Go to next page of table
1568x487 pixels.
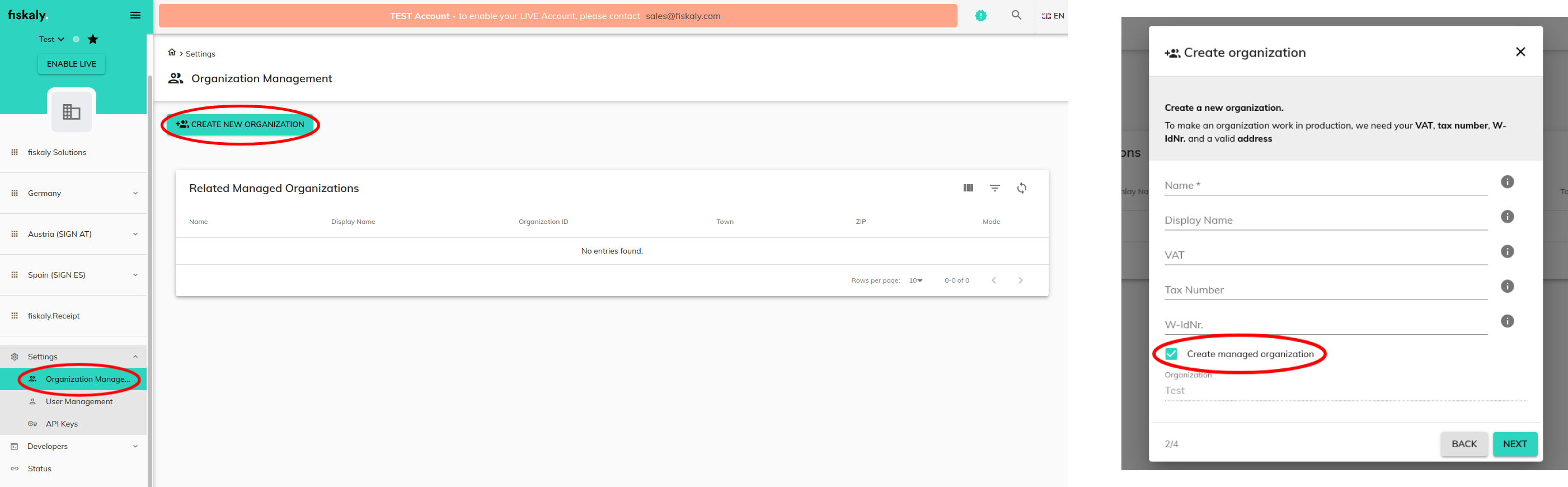pyautogui.click(x=1020, y=280)
